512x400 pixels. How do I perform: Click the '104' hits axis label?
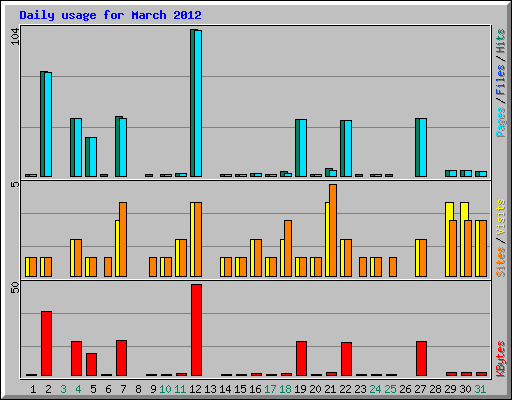[x=15, y=37]
